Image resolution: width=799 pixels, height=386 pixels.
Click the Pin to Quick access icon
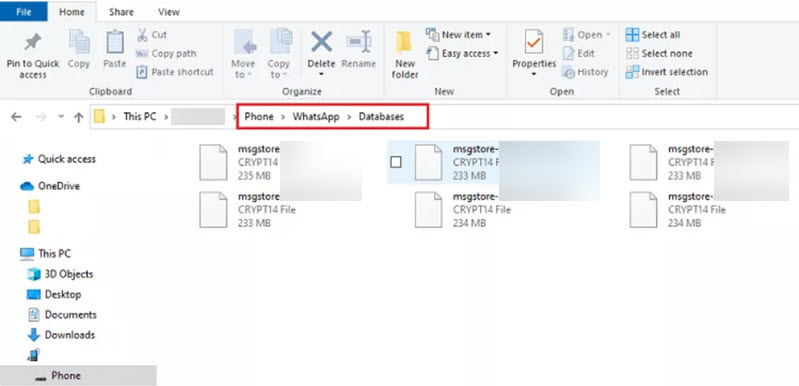[x=33, y=42]
